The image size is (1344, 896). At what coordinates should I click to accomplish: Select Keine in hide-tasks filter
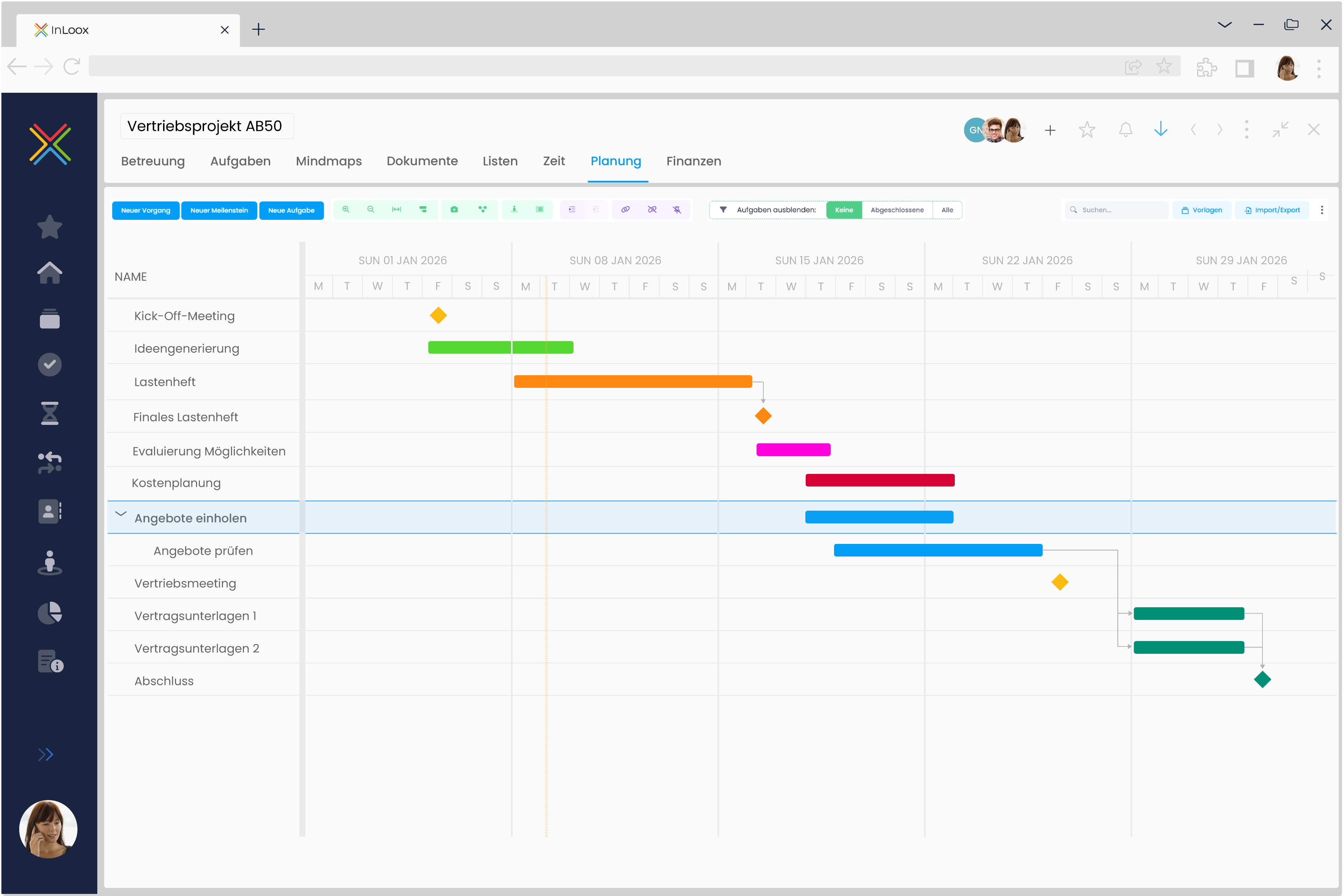pos(844,210)
